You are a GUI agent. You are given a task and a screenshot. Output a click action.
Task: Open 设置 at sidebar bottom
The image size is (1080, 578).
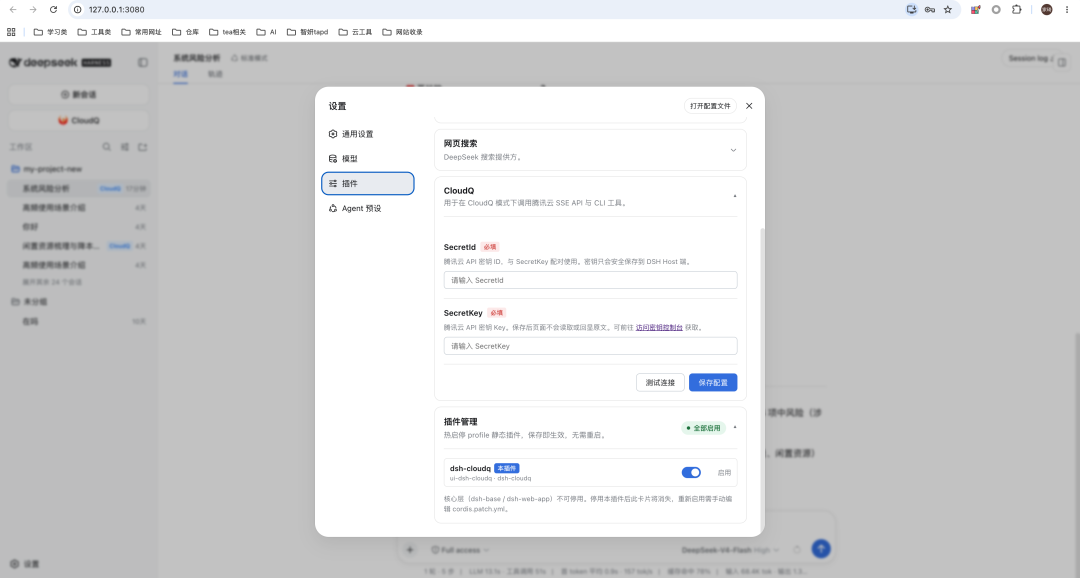coord(25,564)
